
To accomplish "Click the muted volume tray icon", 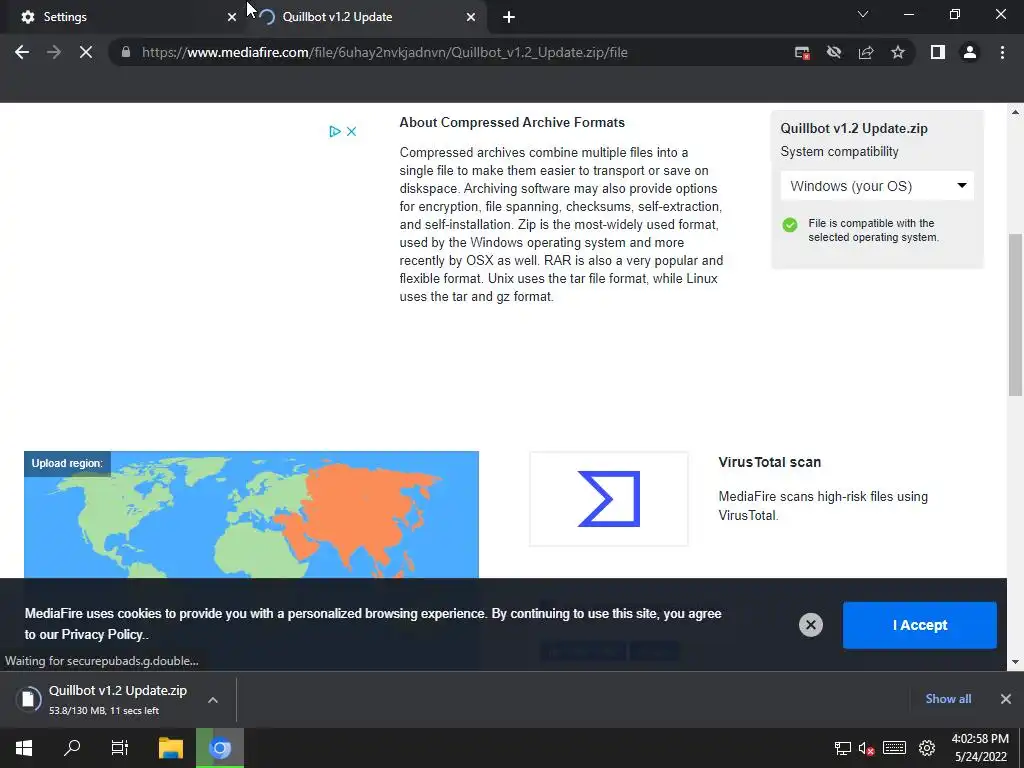I will click(x=866, y=748).
